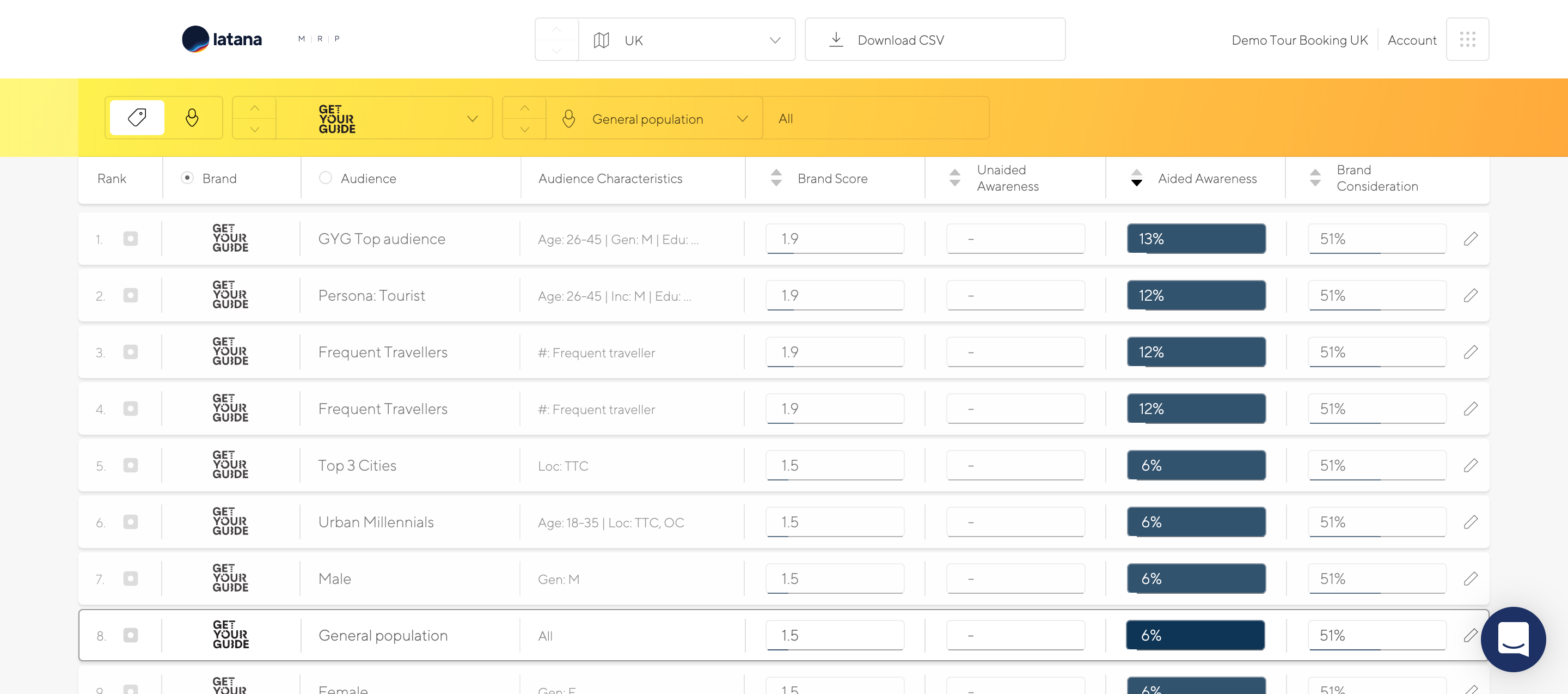Edit the Top 3 Cities row
1568x694 pixels.
[x=1471, y=465]
